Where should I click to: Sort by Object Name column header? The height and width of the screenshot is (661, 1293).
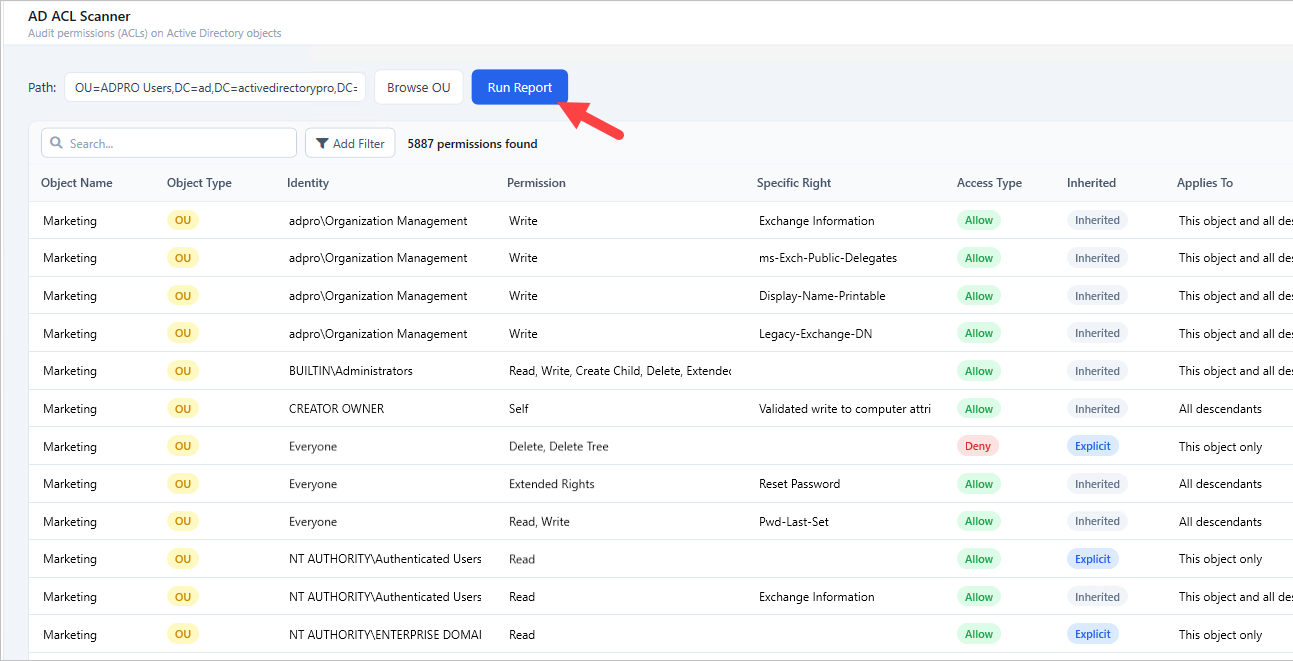[77, 183]
